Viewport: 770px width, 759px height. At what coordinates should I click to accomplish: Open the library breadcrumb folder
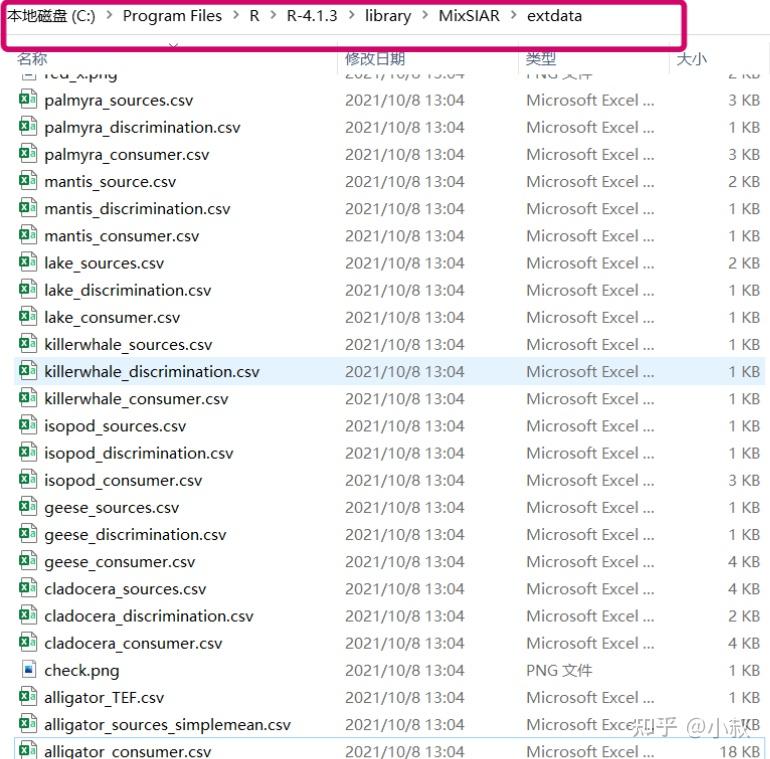[388, 16]
